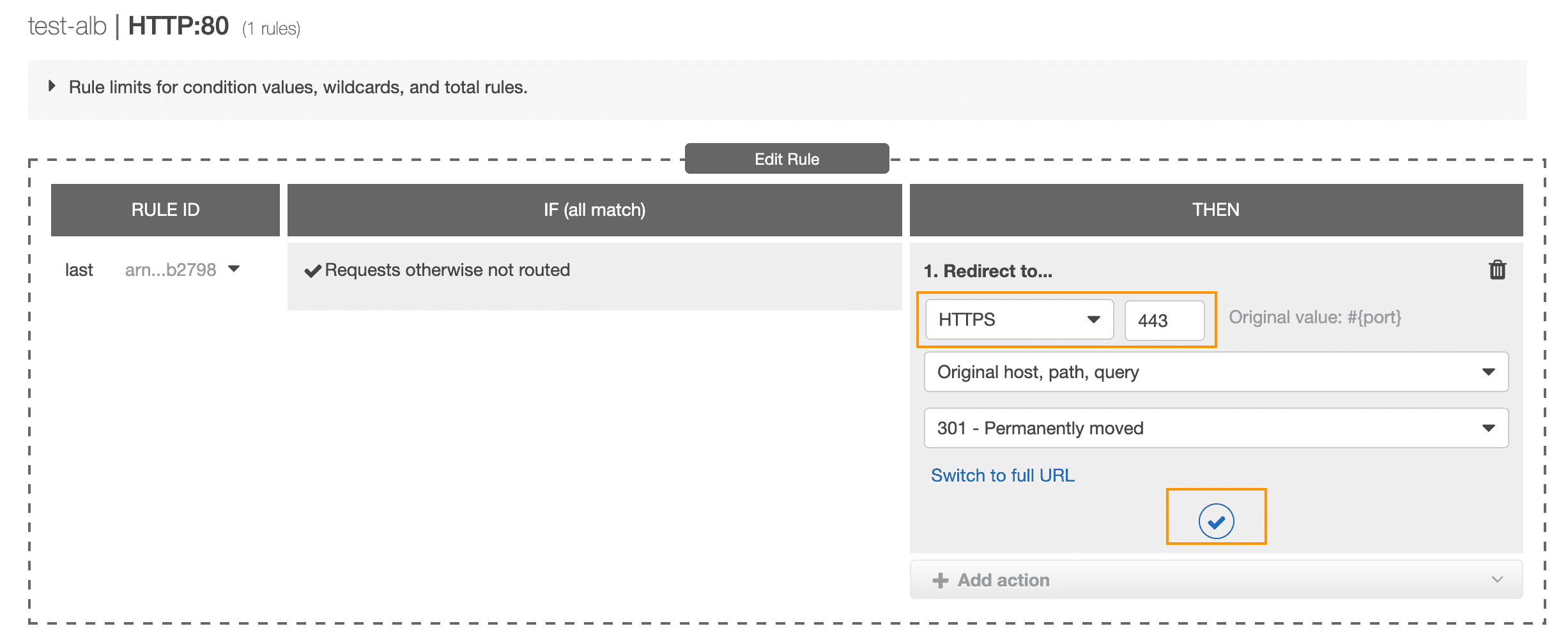The height and width of the screenshot is (640, 1568).
Task: Click the Add action button
Action: 1216,580
